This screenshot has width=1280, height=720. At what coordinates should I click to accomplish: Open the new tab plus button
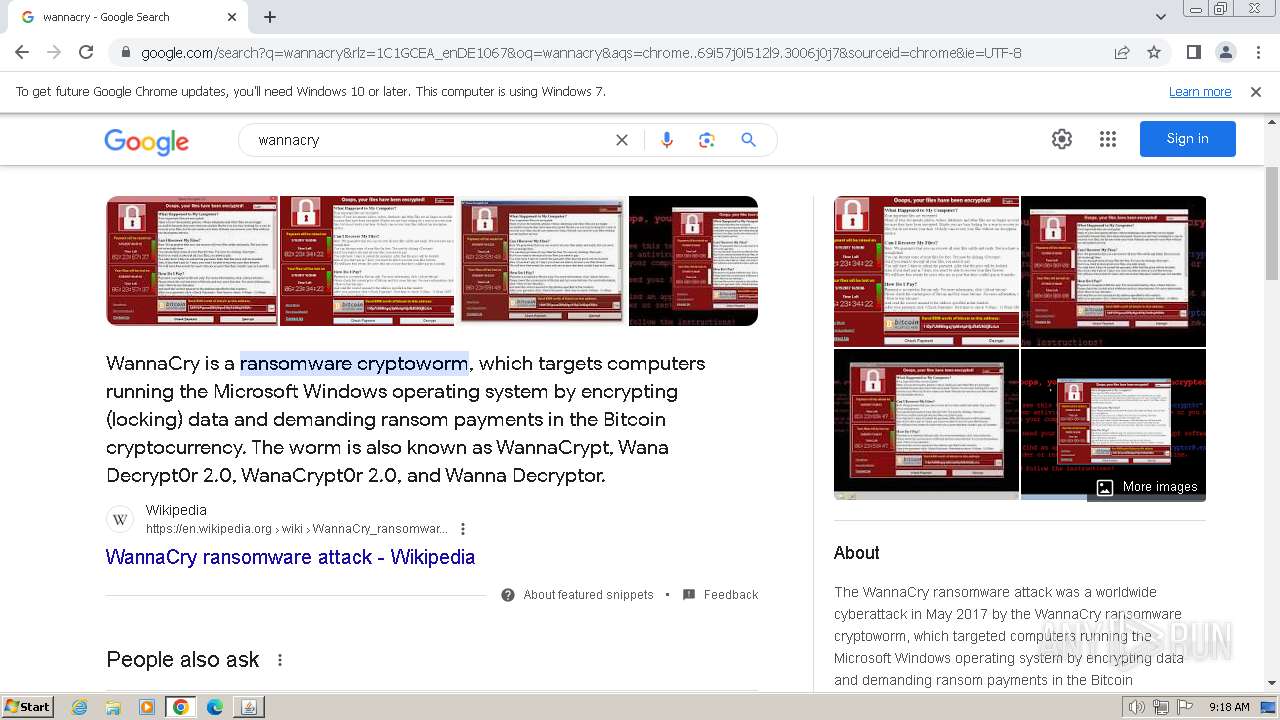pos(270,17)
